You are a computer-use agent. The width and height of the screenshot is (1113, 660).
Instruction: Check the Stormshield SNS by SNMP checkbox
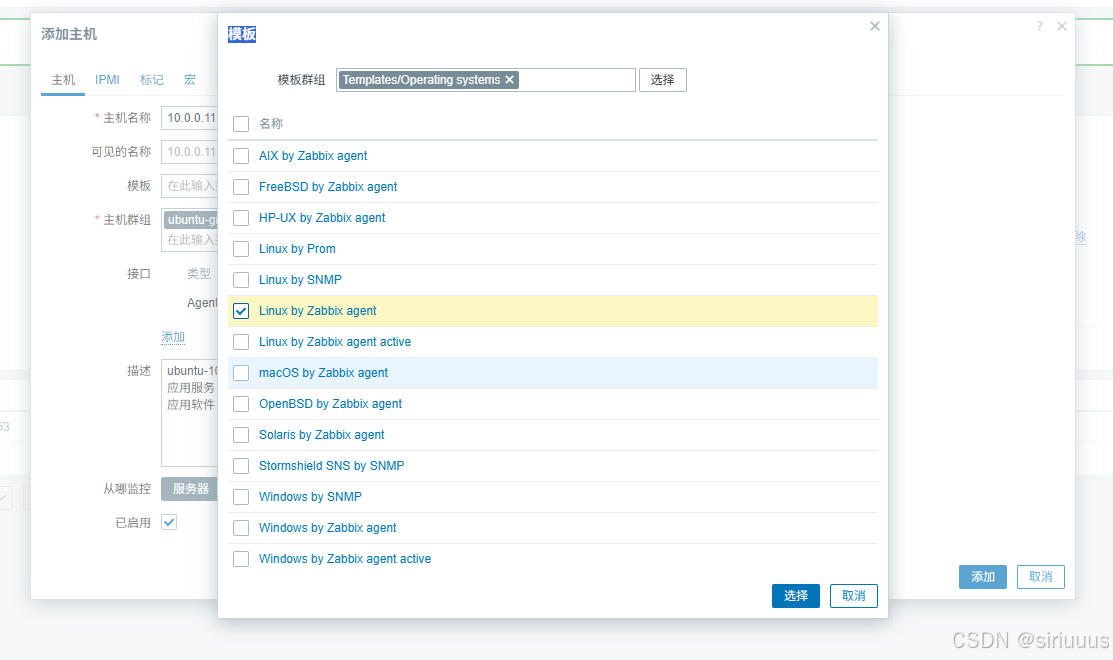[241, 466]
